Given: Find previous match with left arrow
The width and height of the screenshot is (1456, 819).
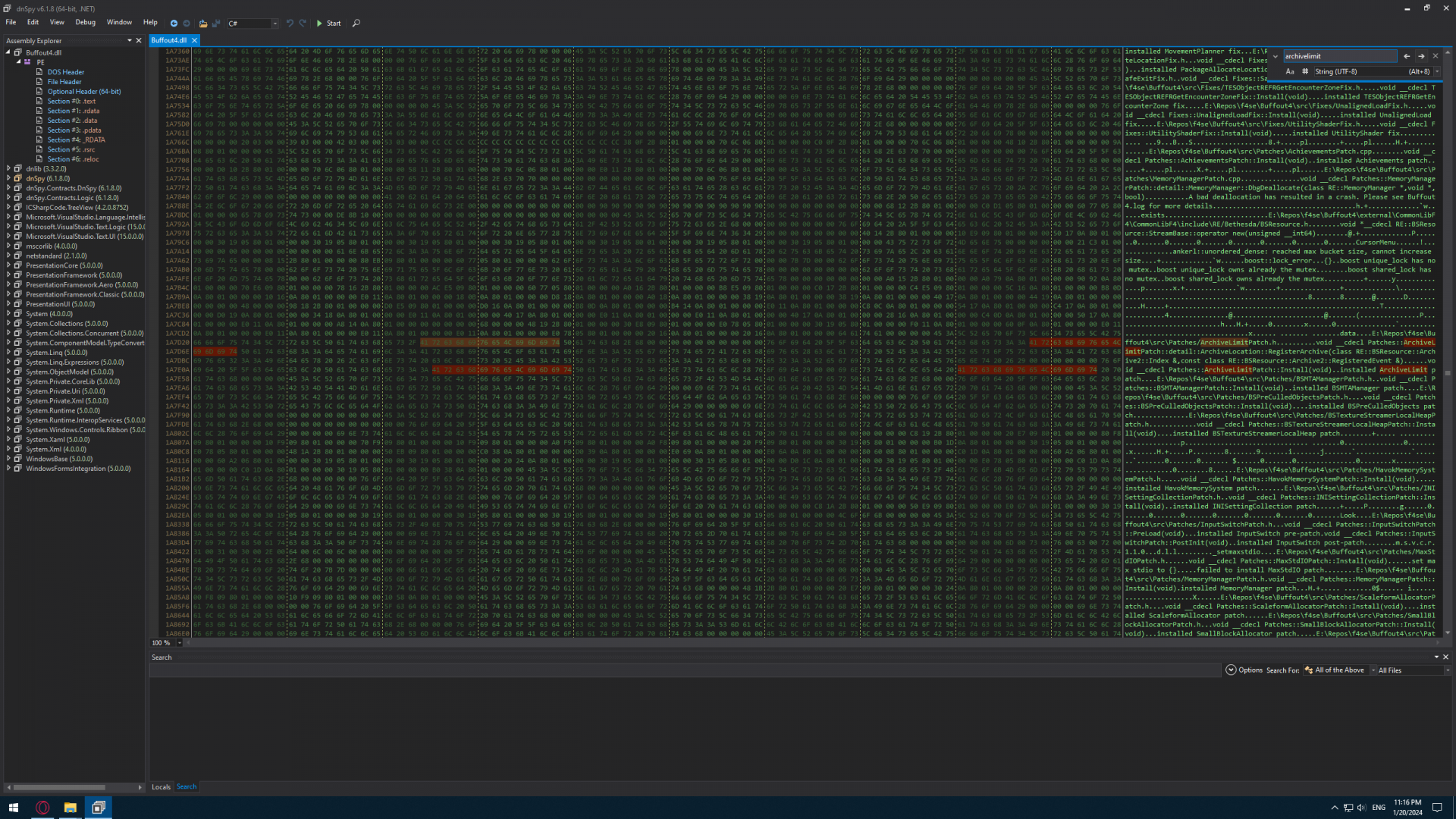Looking at the screenshot, I should tap(1407, 56).
